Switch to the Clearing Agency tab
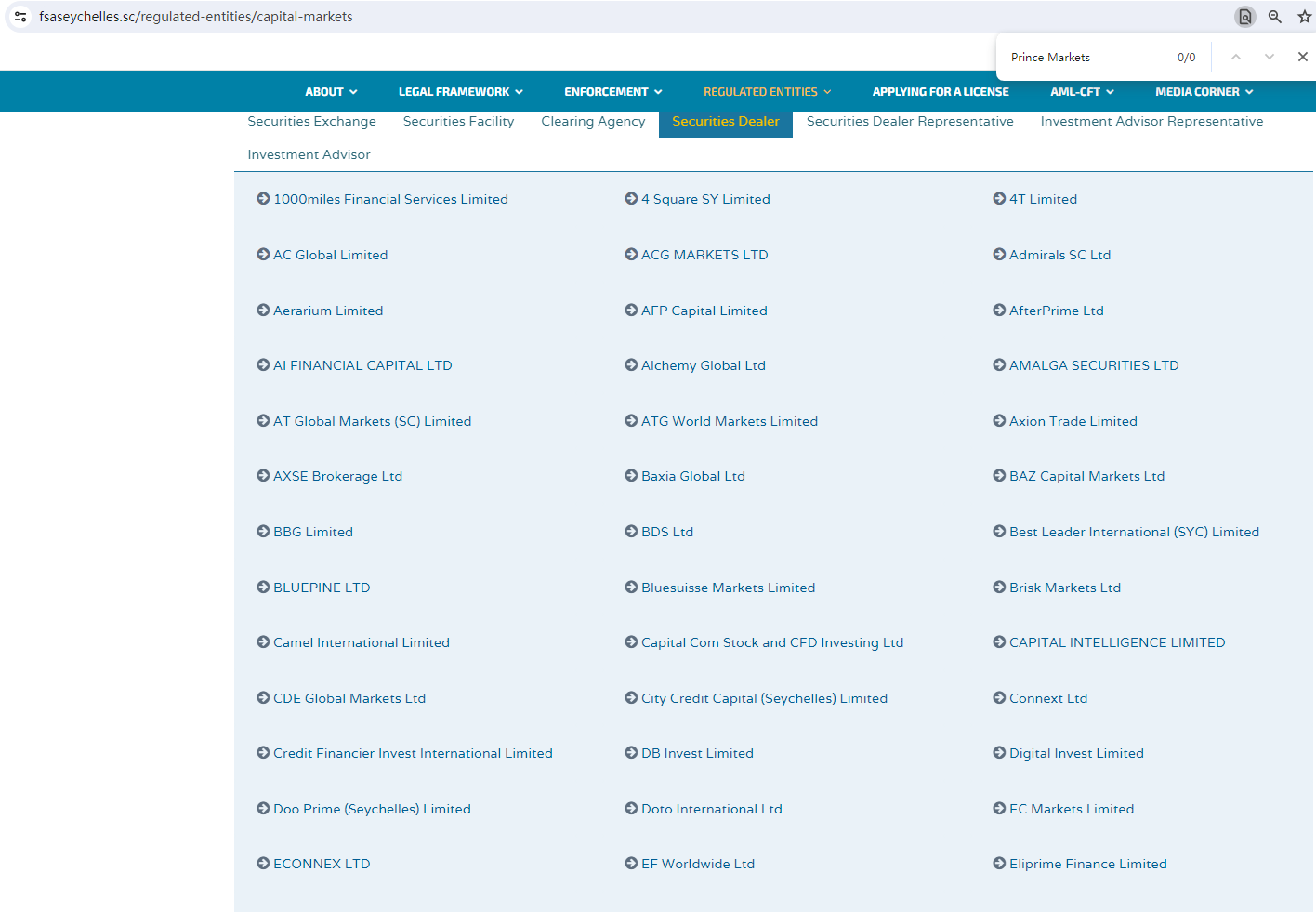Screen dimensions: 1316x912 coord(593,122)
